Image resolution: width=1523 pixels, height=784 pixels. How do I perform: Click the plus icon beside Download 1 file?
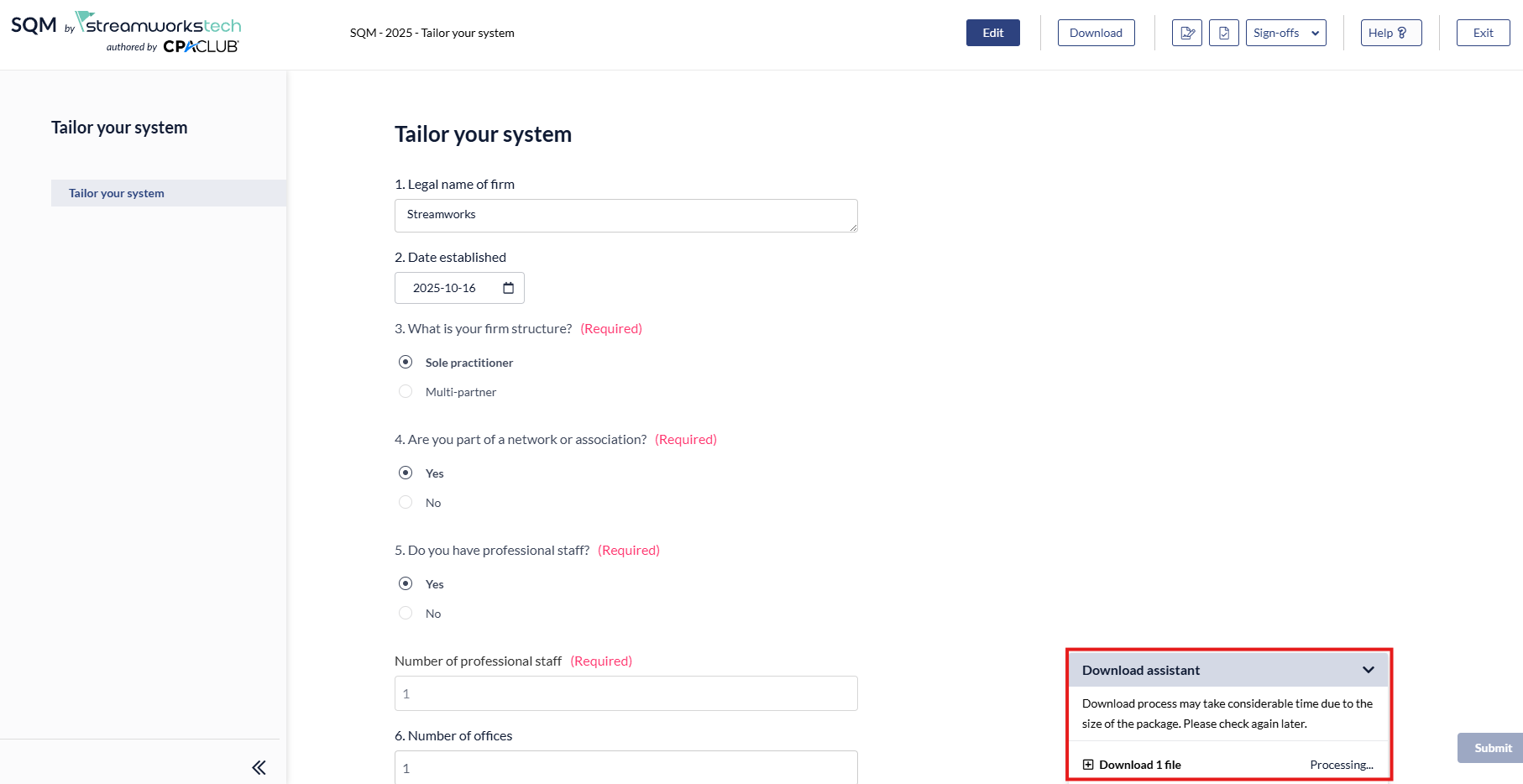(1088, 765)
